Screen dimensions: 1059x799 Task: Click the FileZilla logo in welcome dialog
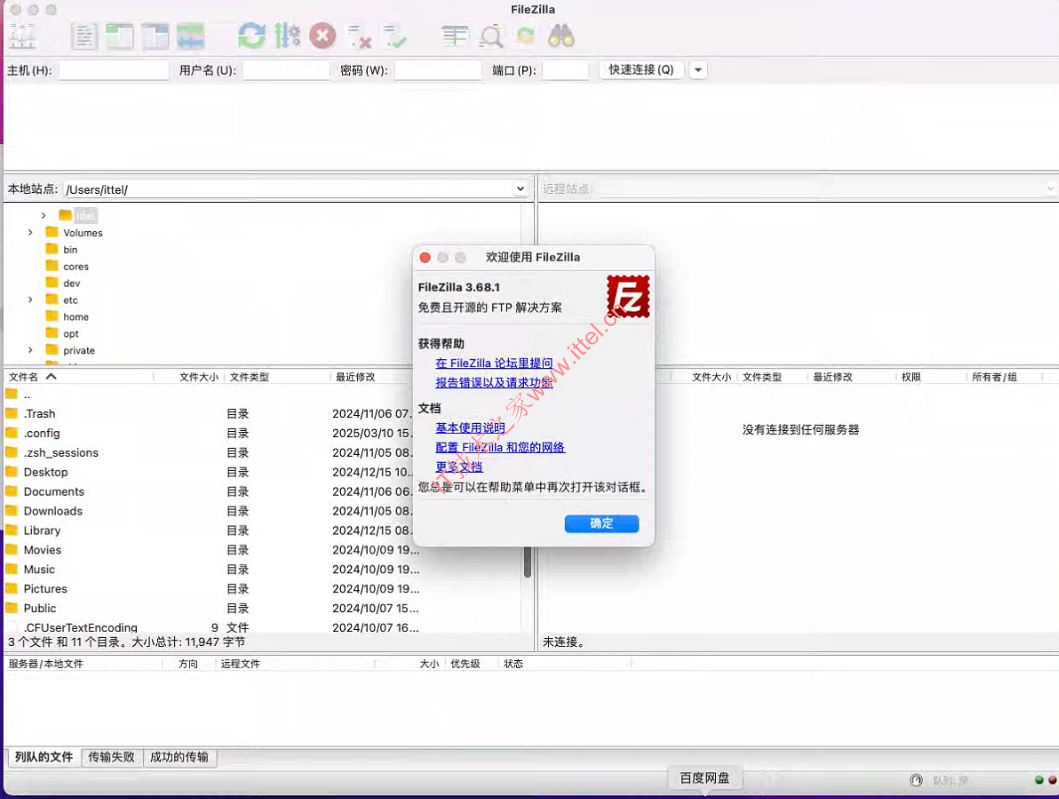[628, 297]
